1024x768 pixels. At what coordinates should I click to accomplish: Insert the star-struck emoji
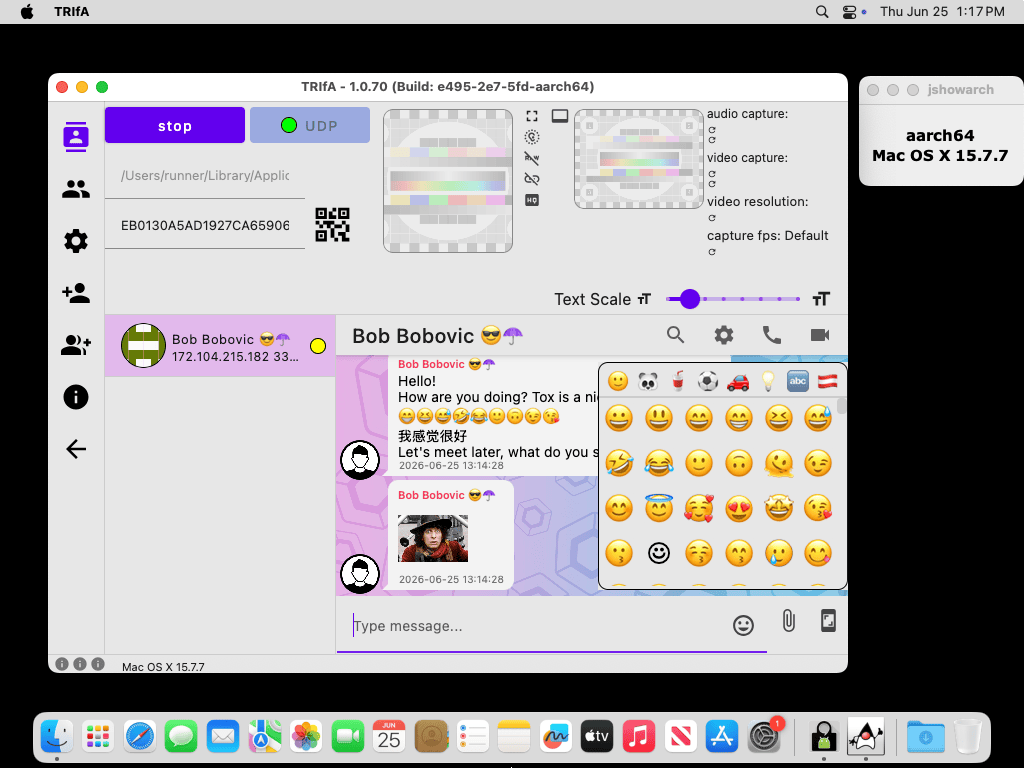coord(778,508)
